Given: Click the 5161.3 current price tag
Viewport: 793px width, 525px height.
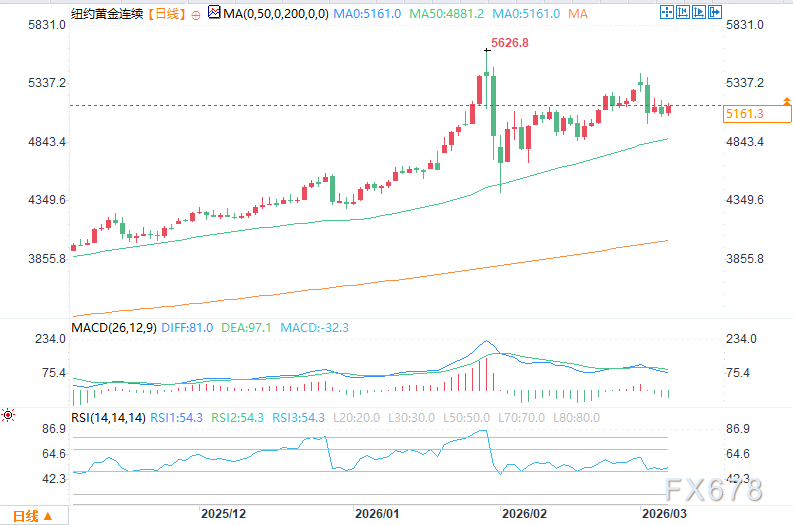Looking at the screenshot, I should (x=743, y=114).
